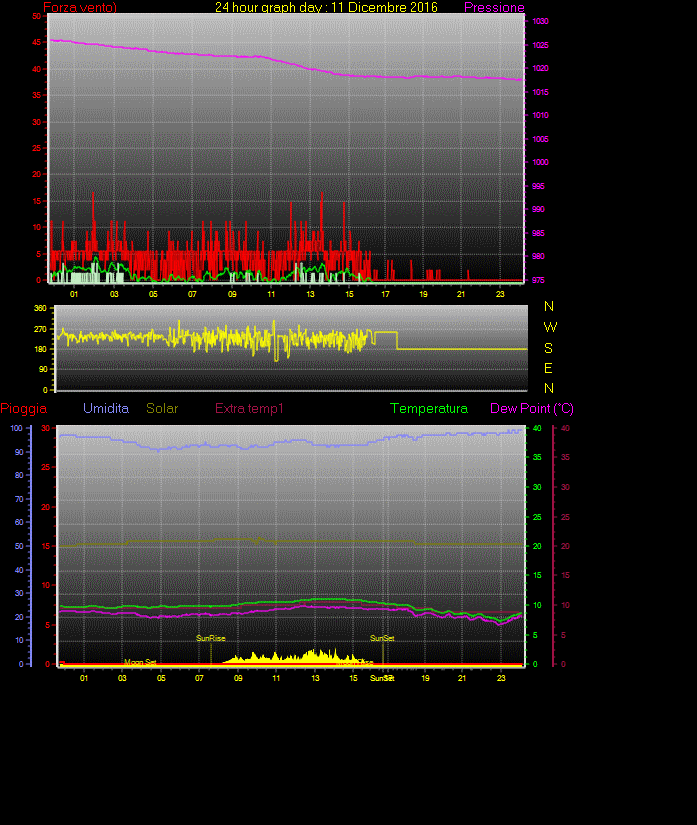Screen dimensions: 697x825
Task: Click the blue '80' humidity axis value
Action: click(x=19, y=475)
